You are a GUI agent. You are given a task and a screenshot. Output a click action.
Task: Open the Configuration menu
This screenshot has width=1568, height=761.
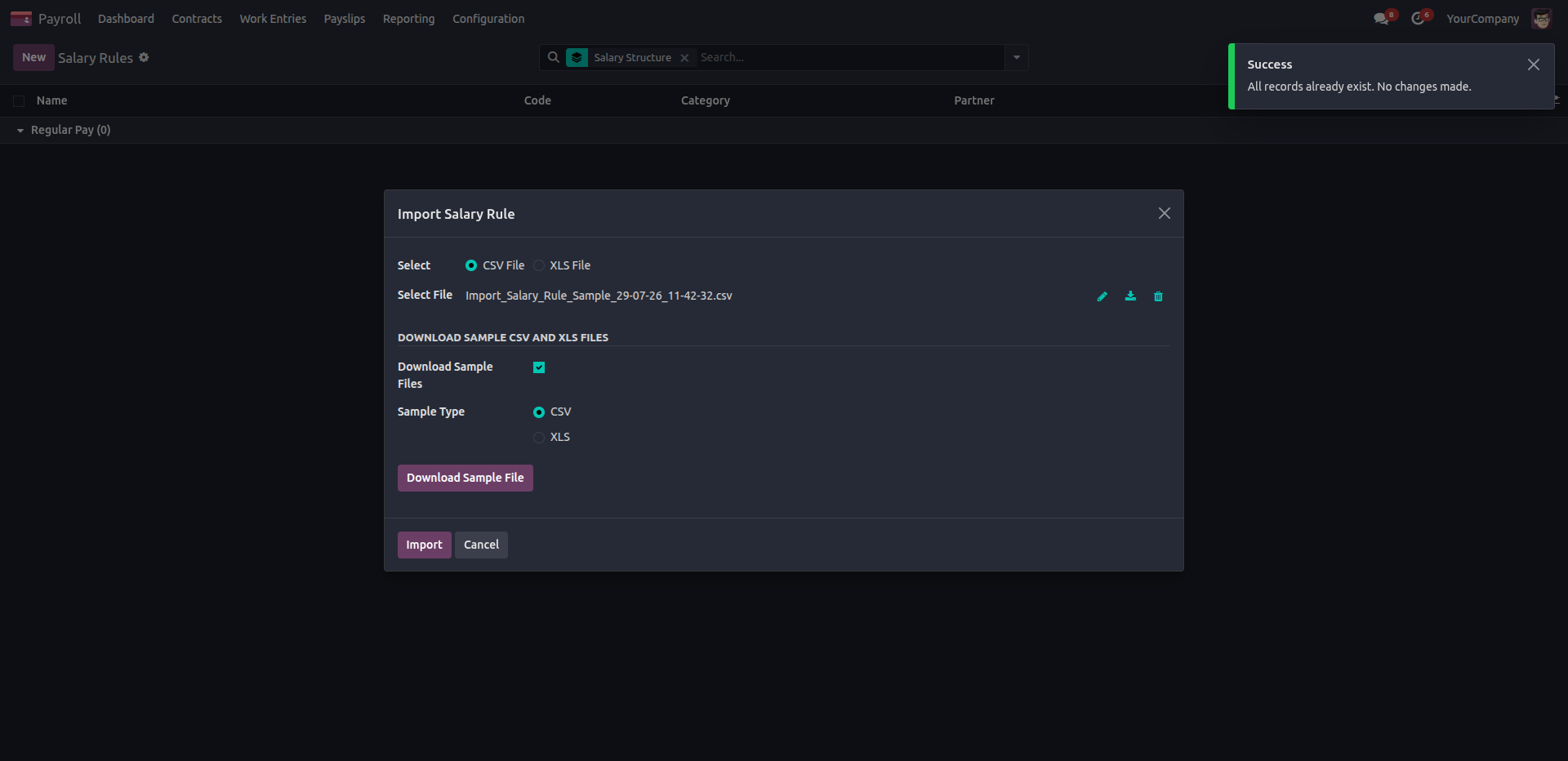click(488, 19)
